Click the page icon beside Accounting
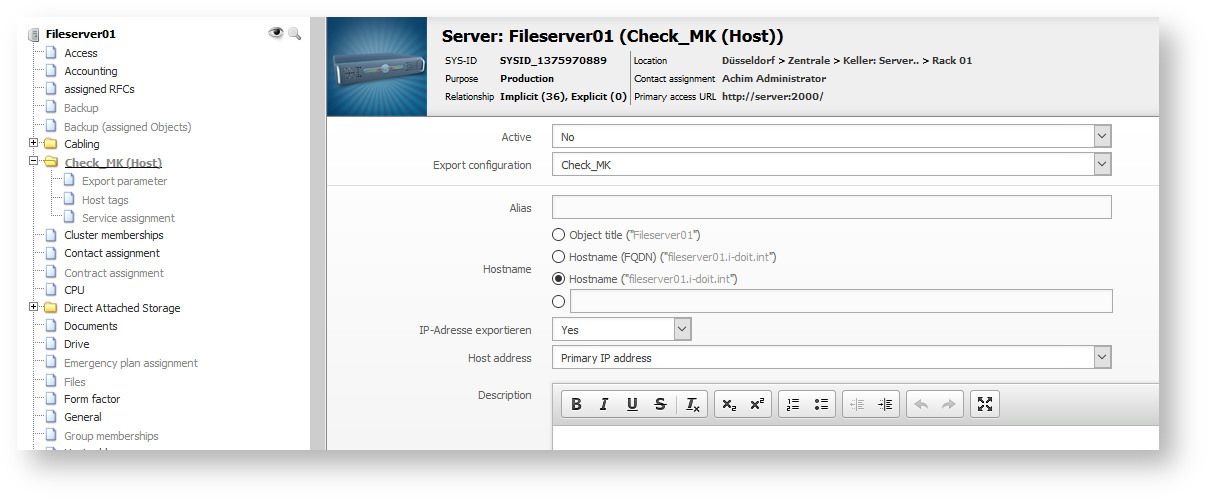The width and height of the screenshot is (1207, 498). 51,71
